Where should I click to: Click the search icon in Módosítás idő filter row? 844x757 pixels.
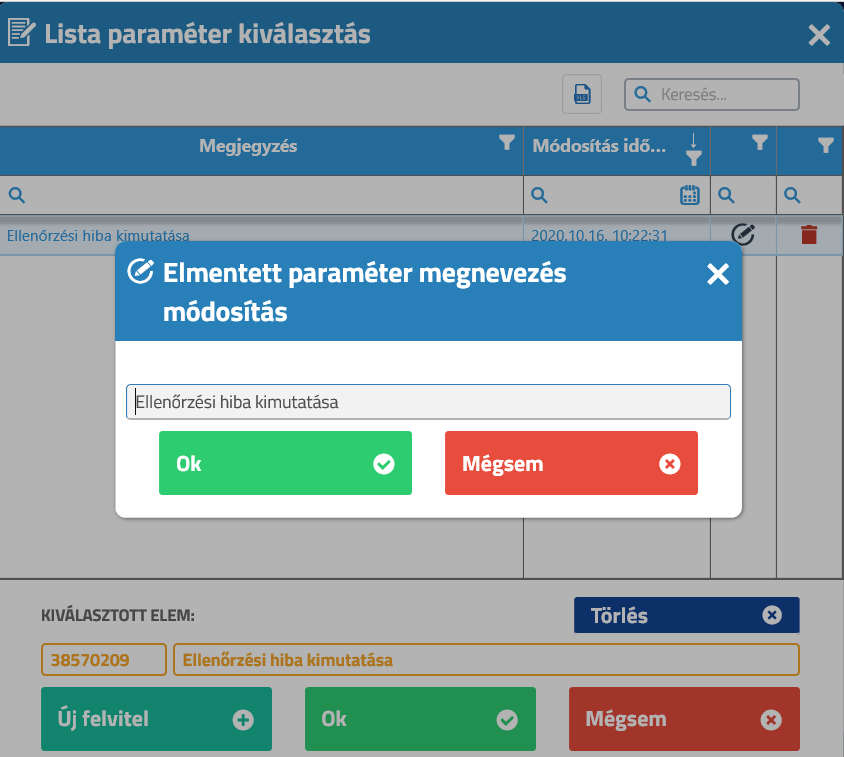tap(539, 195)
